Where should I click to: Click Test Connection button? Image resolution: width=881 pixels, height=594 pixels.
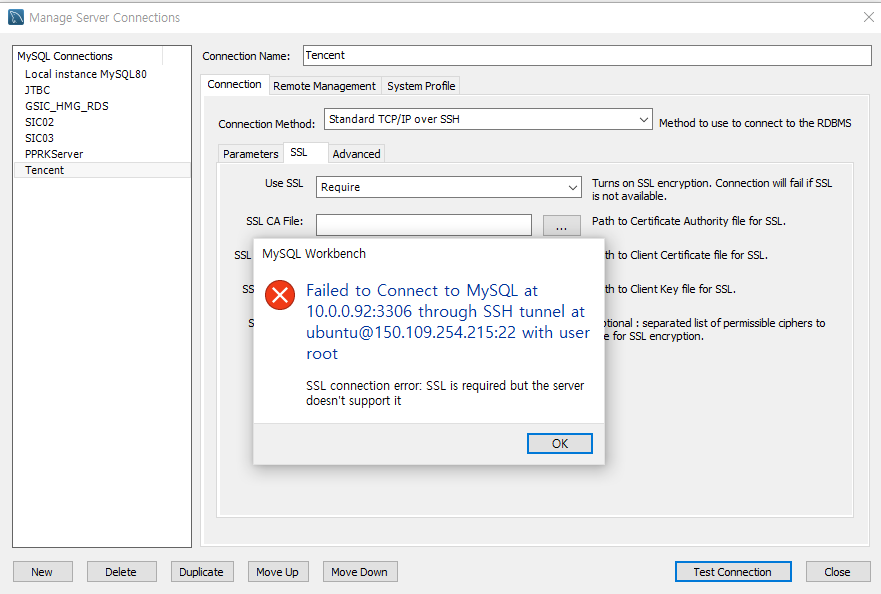(733, 572)
